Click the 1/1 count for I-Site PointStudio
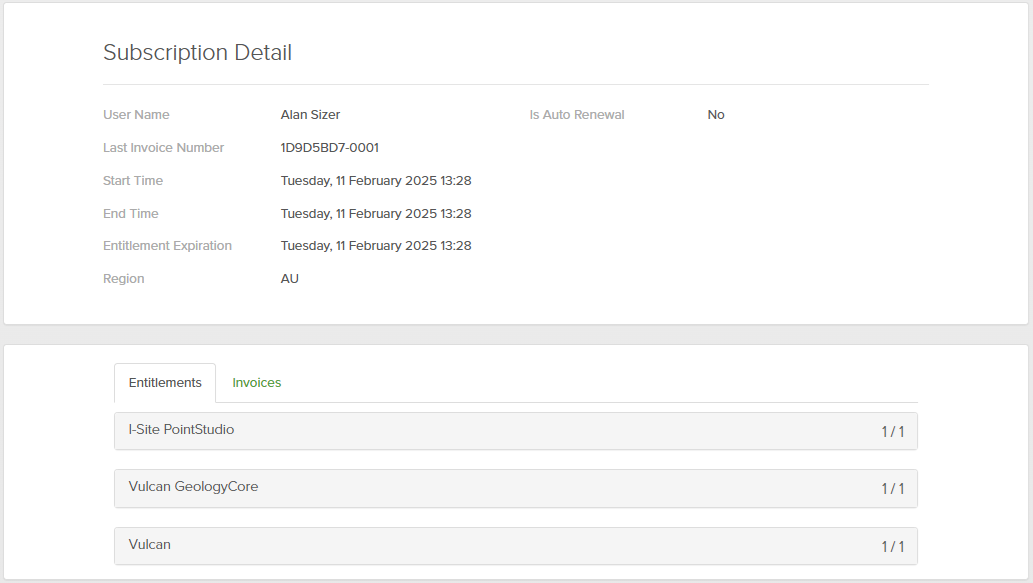The image size is (1033, 583). (x=892, y=432)
